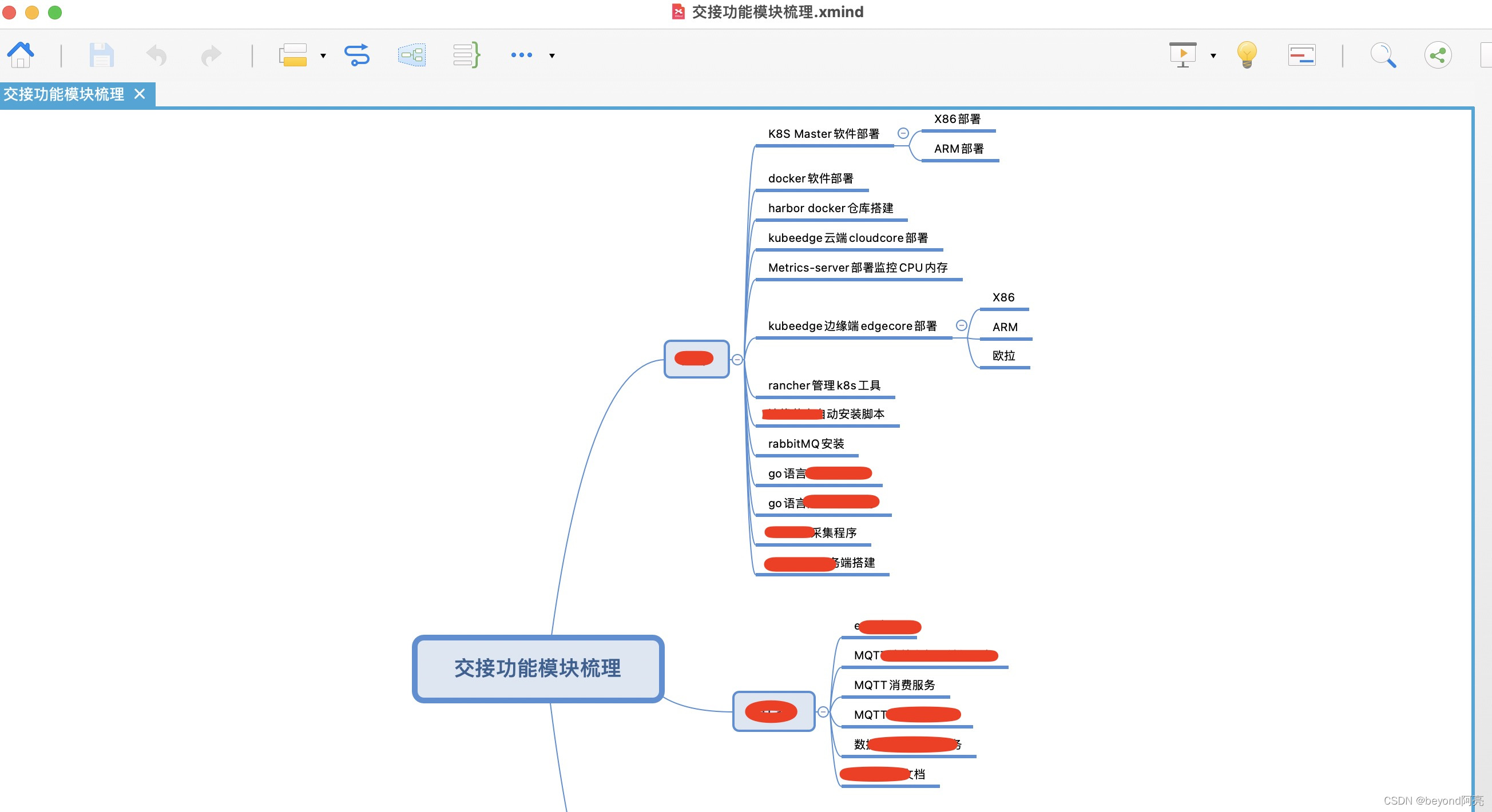
Task: Select the 欧拉 subtopic
Action: pyautogui.click(x=1004, y=356)
